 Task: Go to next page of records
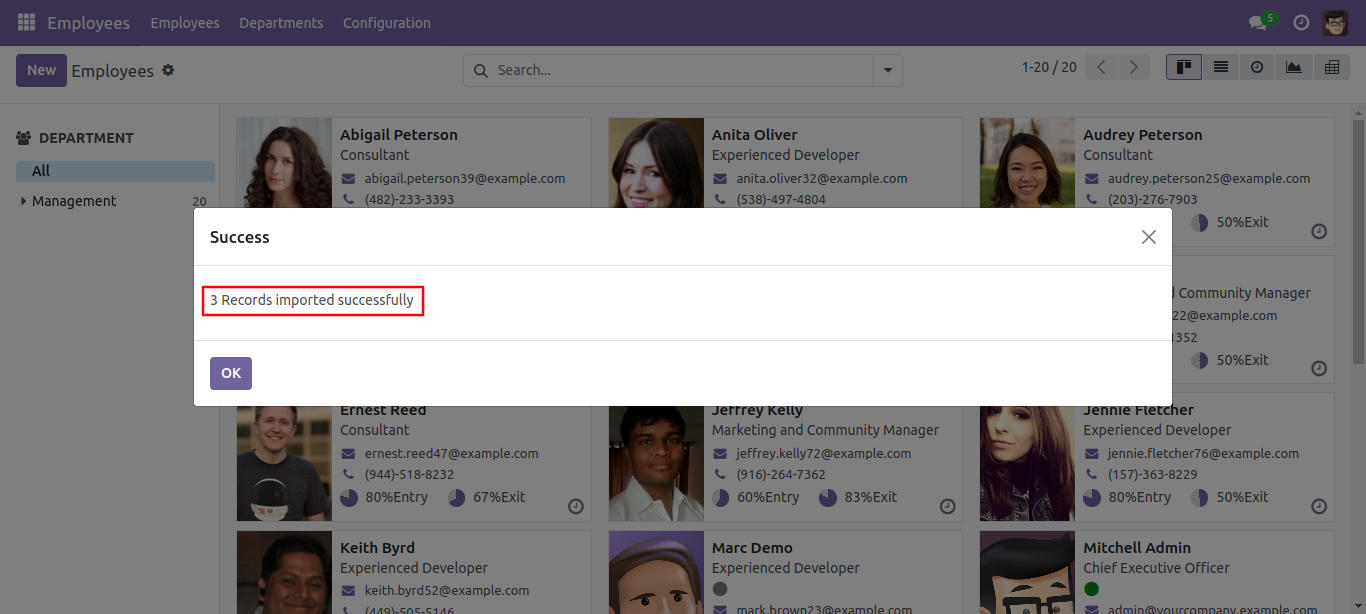pos(1133,67)
